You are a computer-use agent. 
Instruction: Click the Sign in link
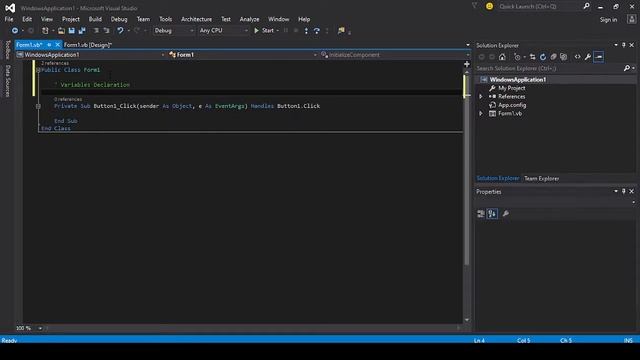pos(608,20)
